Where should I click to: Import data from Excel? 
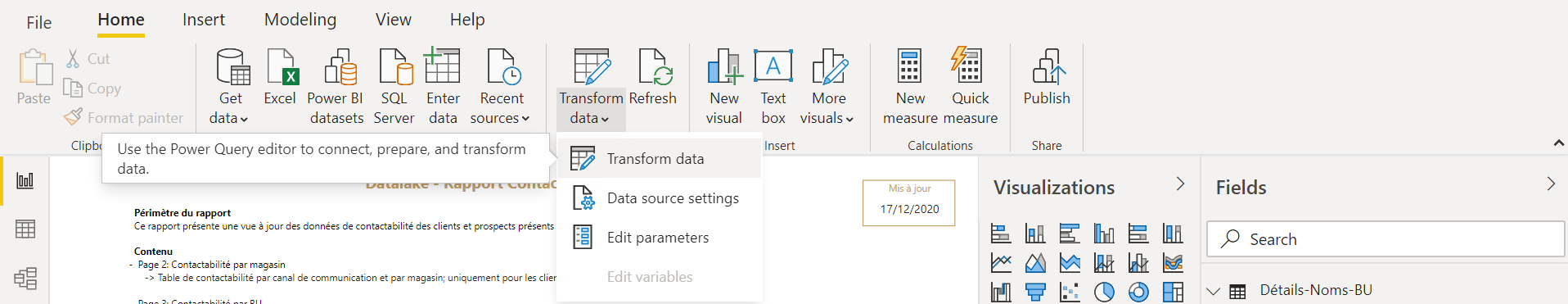[x=280, y=77]
